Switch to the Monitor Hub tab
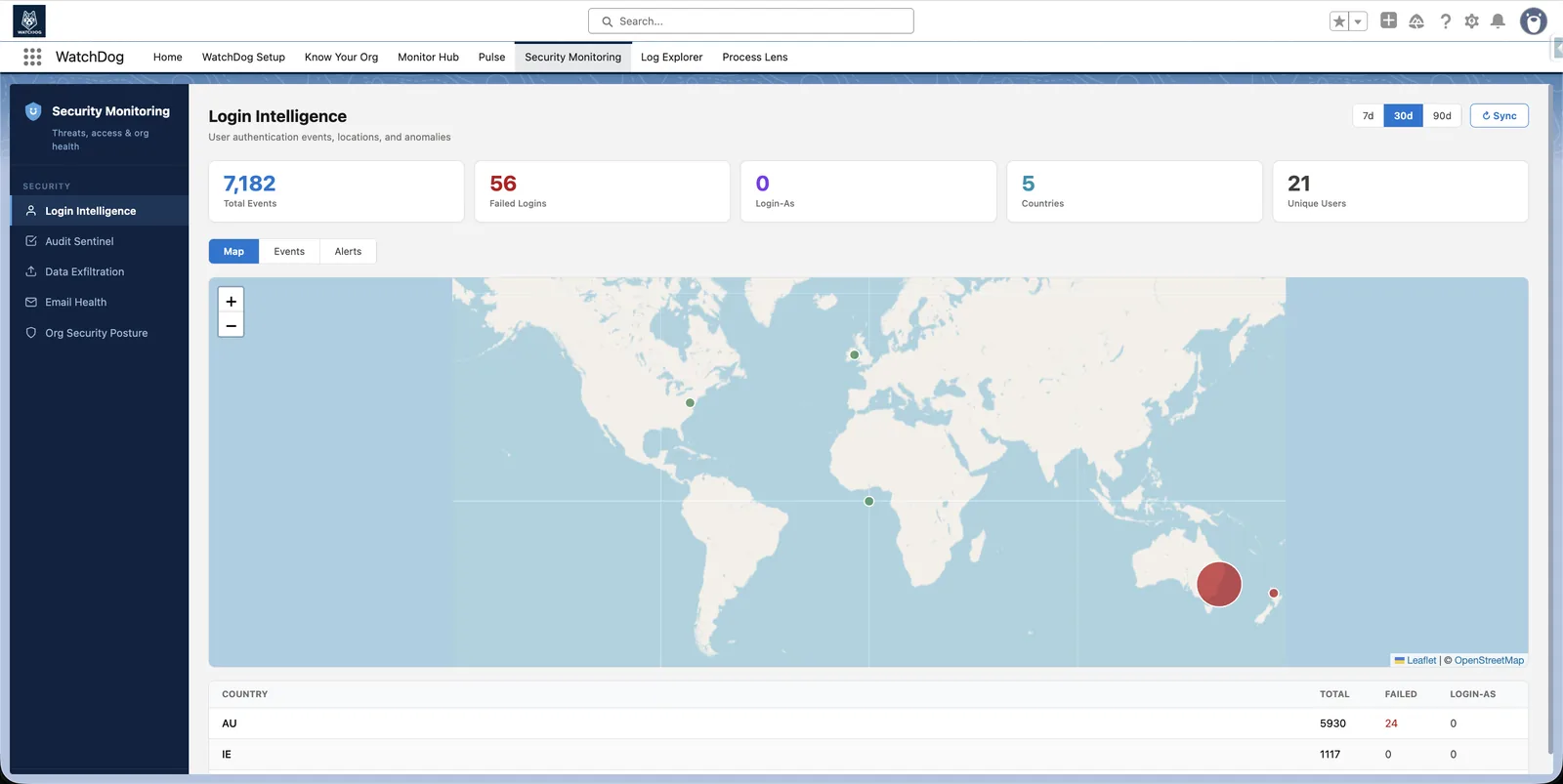The height and width of the screenshot is (784, 1563). tap(428, 57)
